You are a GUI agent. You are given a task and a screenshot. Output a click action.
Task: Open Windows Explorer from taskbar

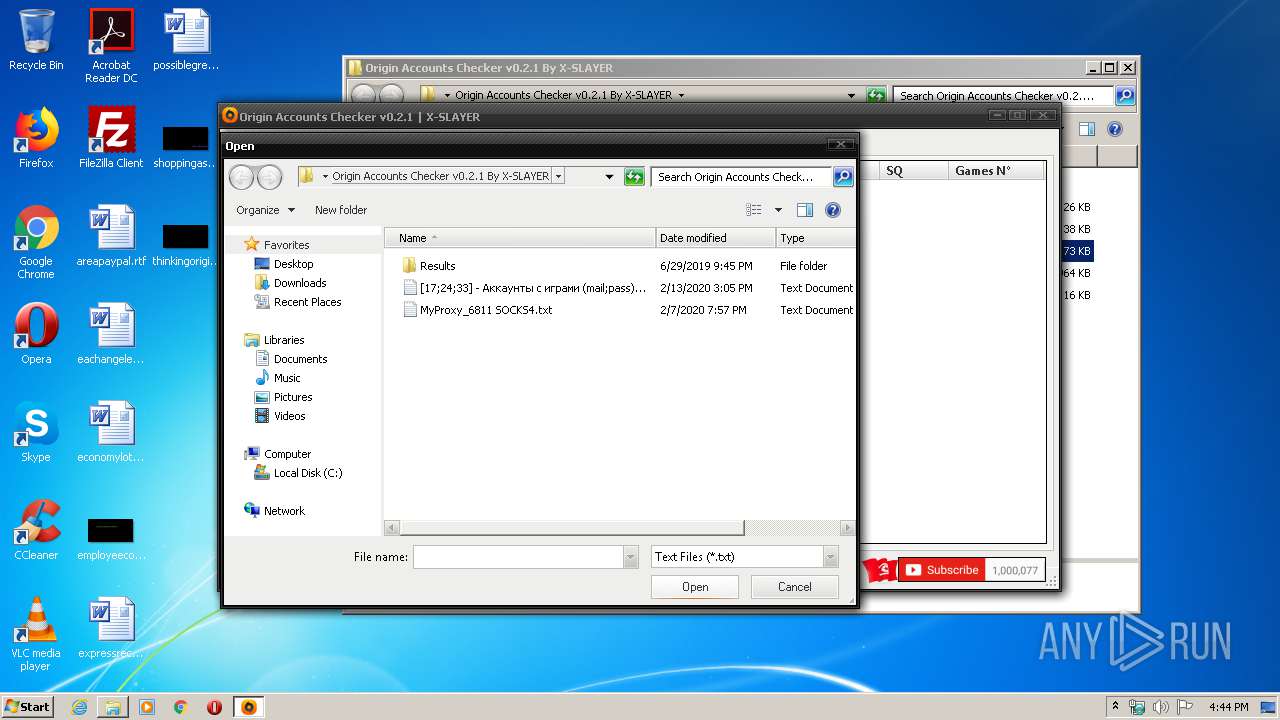tap(113, 707)
